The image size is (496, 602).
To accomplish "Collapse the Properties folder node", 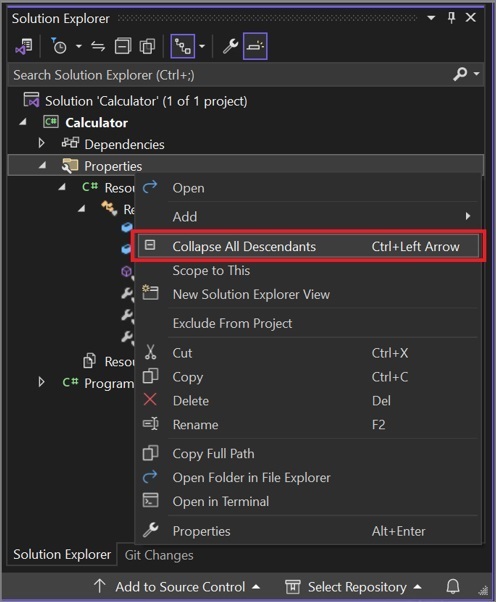I will [42, 165].
